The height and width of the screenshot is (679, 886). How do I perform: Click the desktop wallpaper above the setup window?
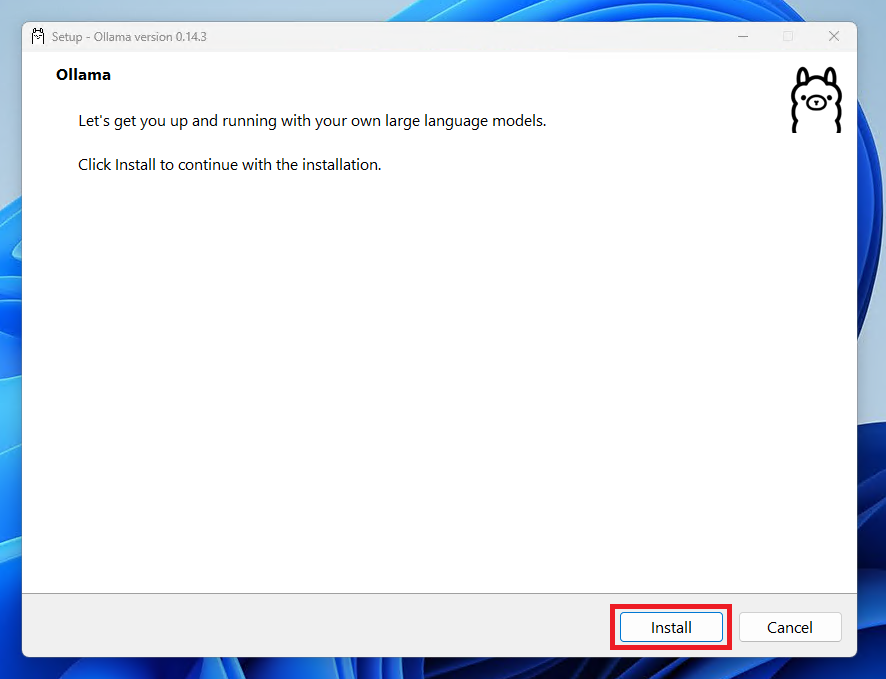440,9
